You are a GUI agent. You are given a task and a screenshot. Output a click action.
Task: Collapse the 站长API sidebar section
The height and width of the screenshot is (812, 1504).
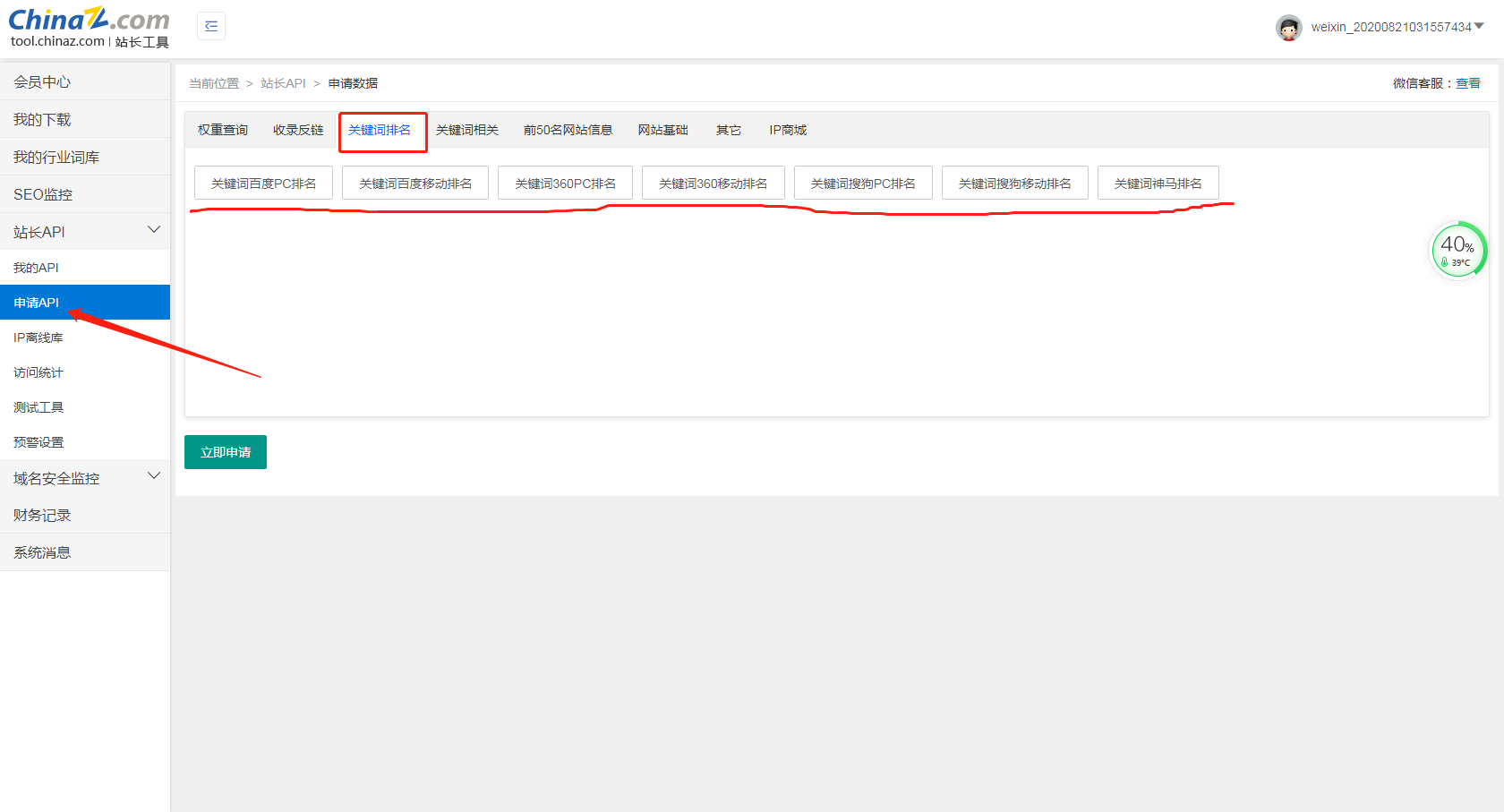153,231
